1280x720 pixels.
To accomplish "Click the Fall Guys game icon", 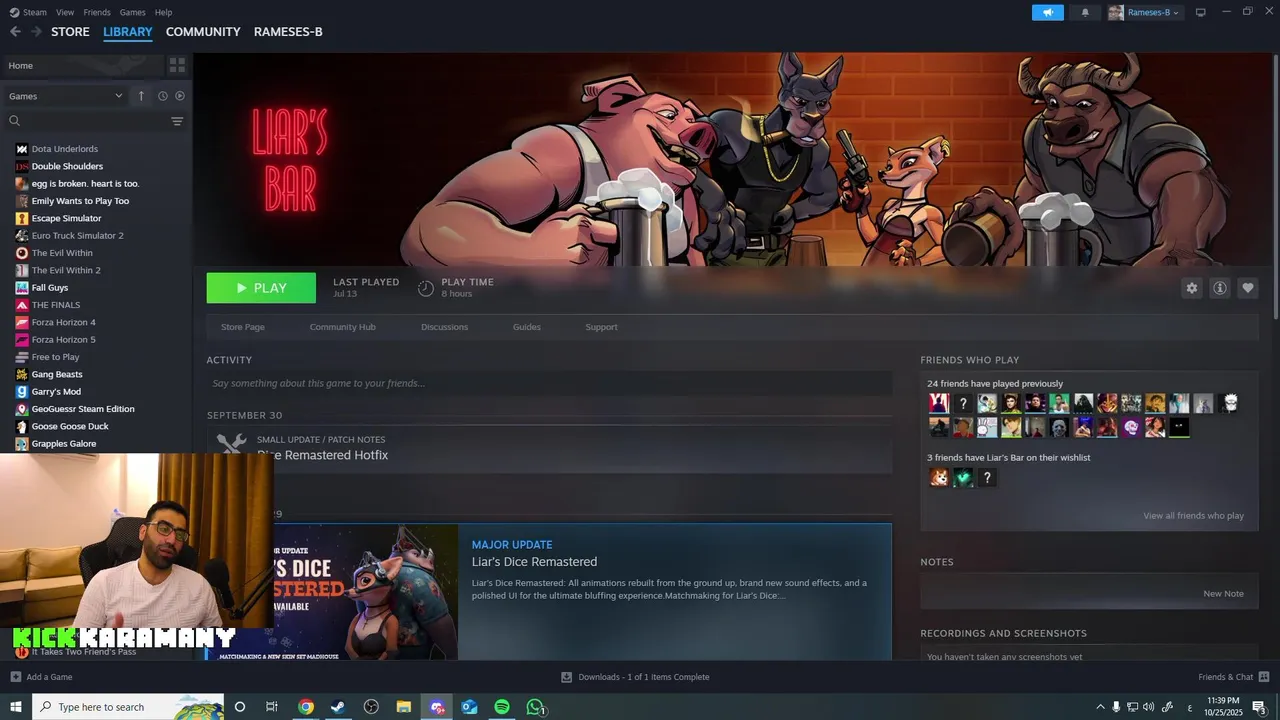I will [x=22, y=288].
